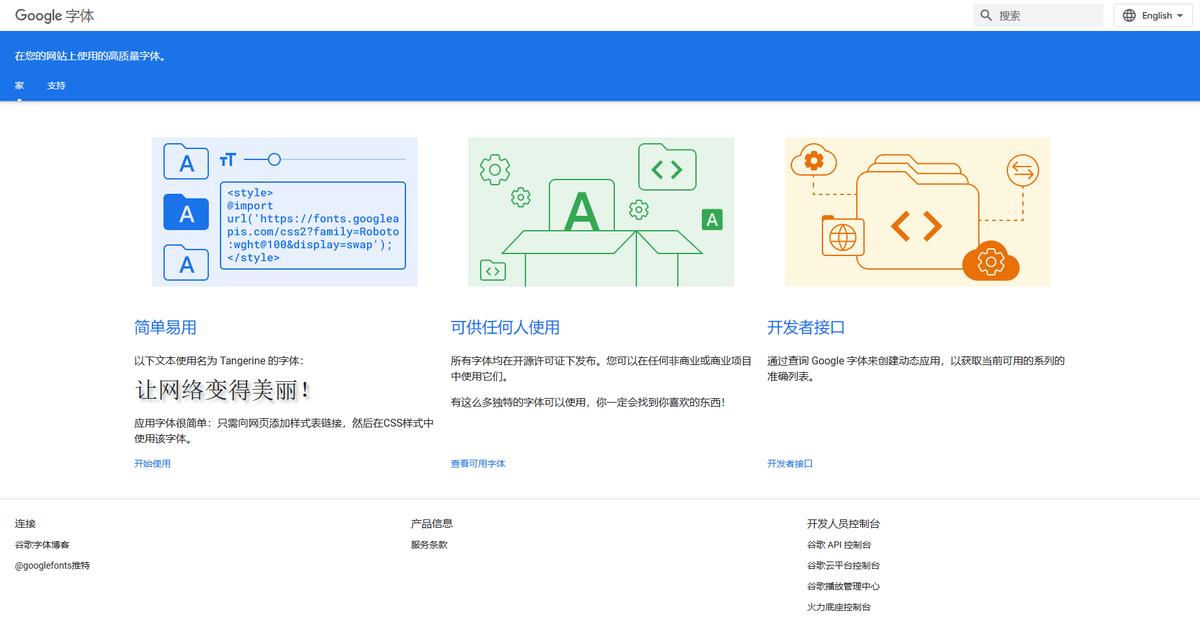Click the Google 字体 logo

coord(54,15)
